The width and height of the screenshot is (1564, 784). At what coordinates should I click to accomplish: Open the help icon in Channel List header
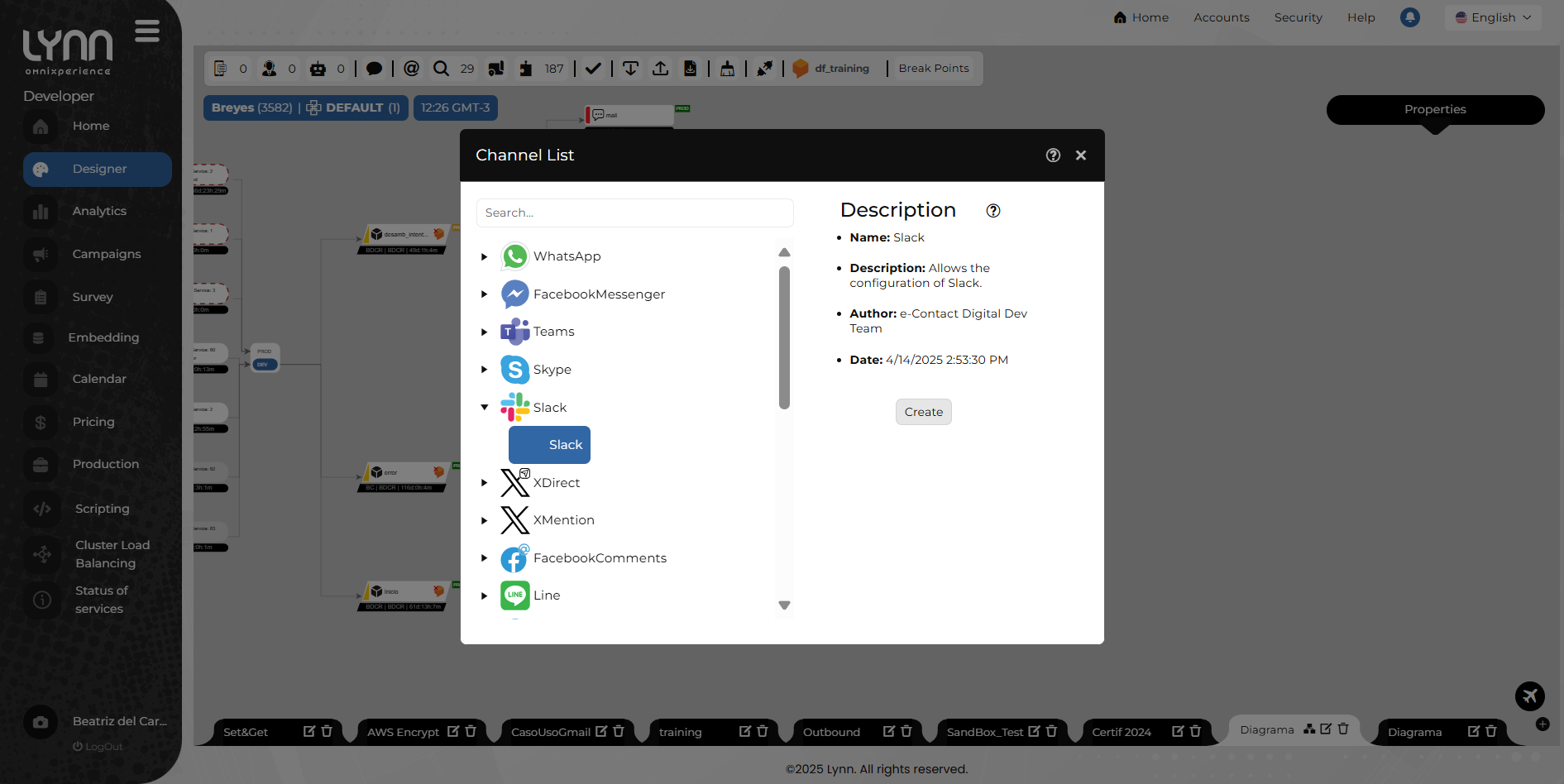coord(1052,155)
